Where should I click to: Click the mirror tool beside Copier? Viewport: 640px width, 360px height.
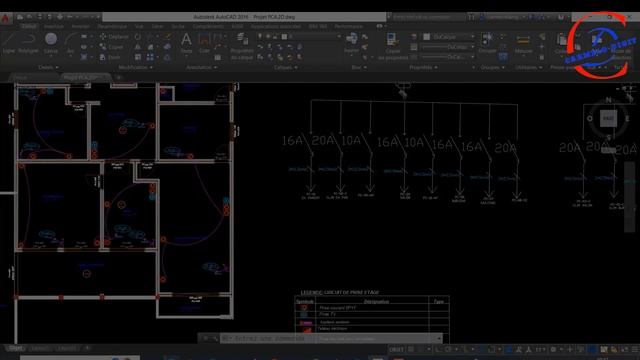click(138, 47)
